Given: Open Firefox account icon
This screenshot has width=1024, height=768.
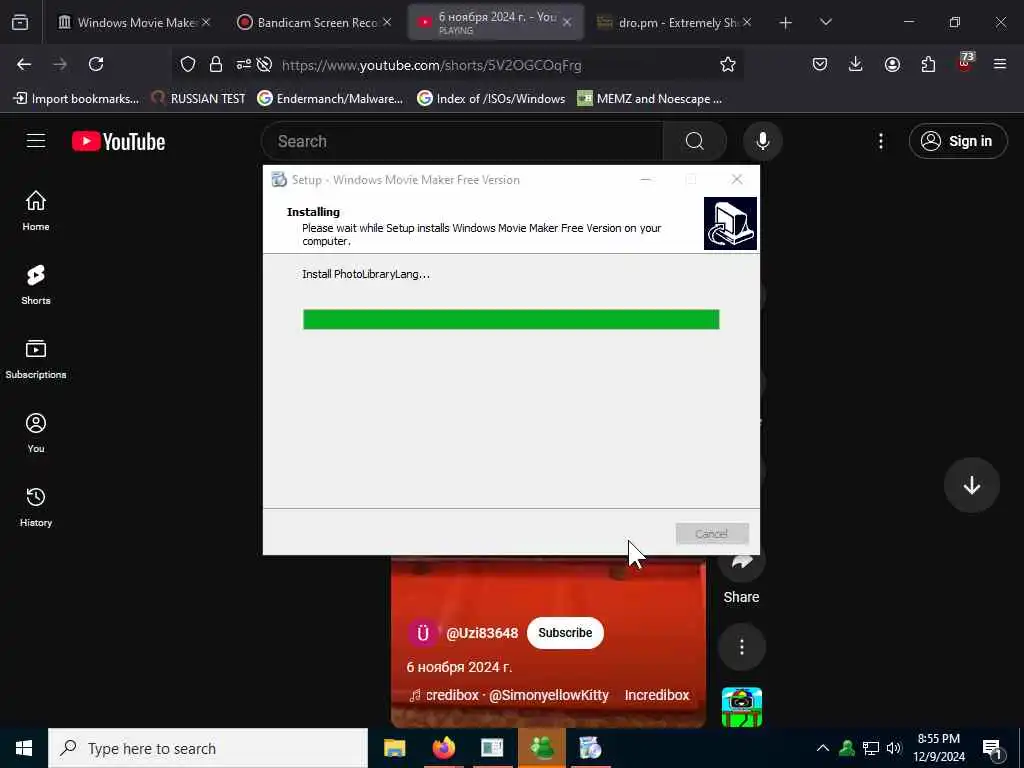Looking at the screenshot, I should tap(892, 64).
